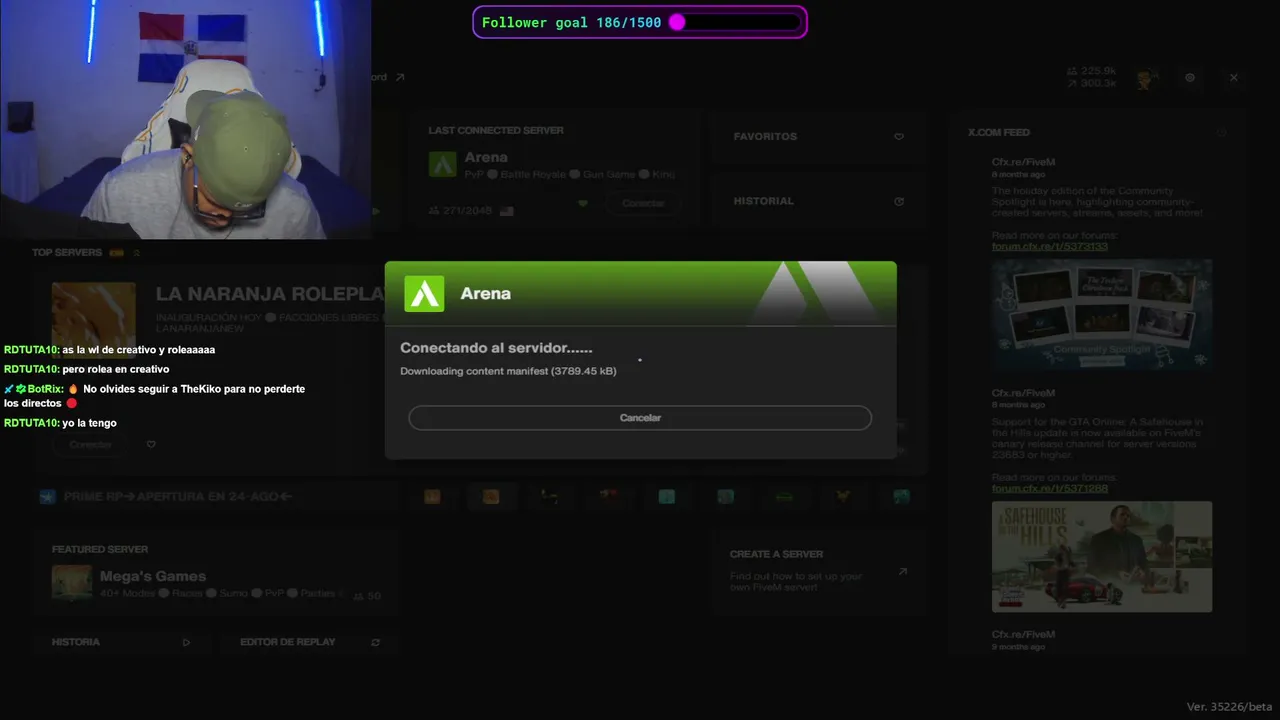Viewport: 1280px width, 720px height.
Task: Open the FAVORITOS section
Action: 817,137
